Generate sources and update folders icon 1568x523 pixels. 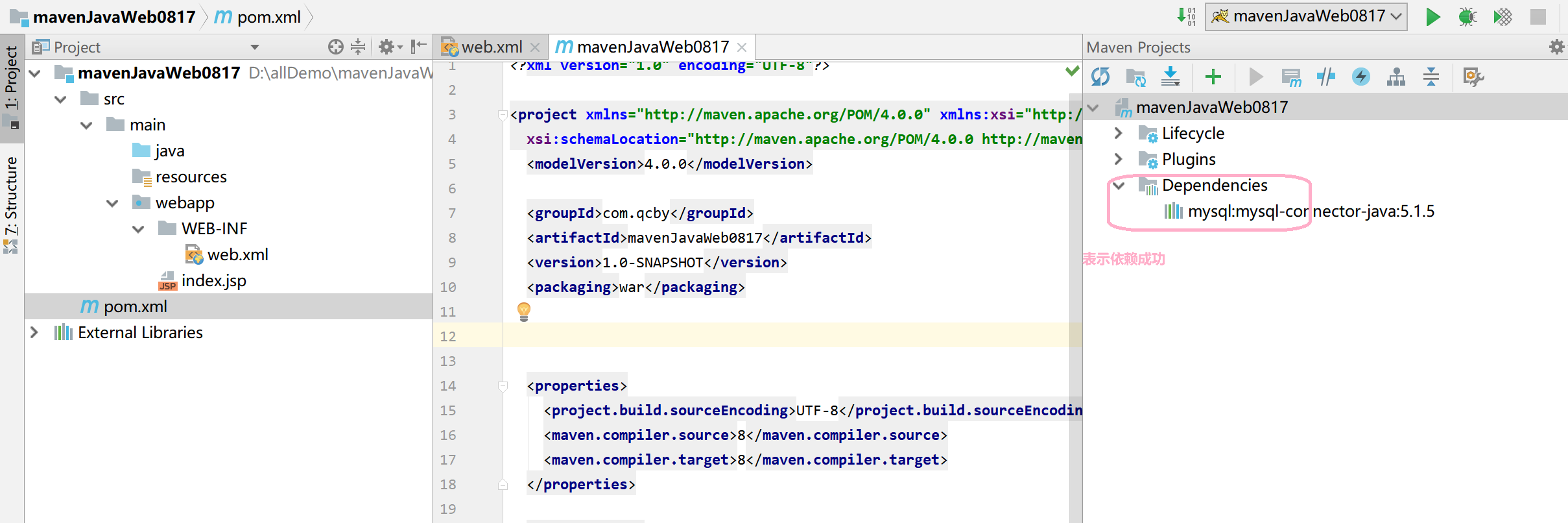click(x=1135, y=77)
